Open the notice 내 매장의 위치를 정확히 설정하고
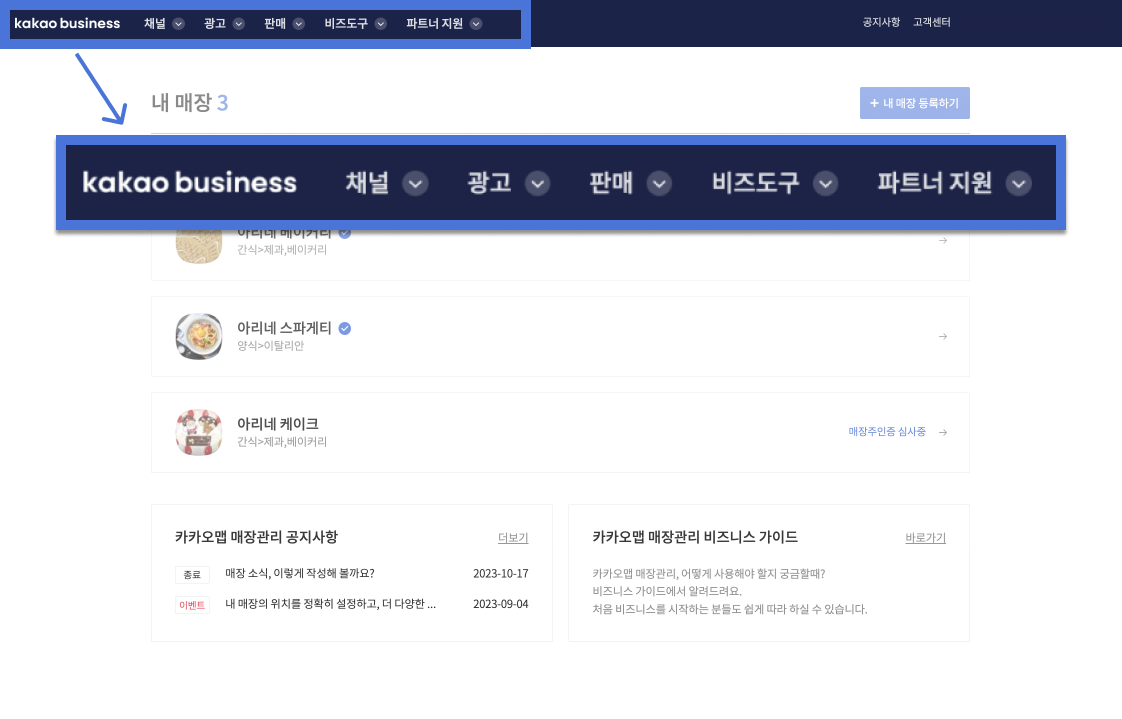The width and height of the screenshot is (1122, 719). tap(331, 604)
